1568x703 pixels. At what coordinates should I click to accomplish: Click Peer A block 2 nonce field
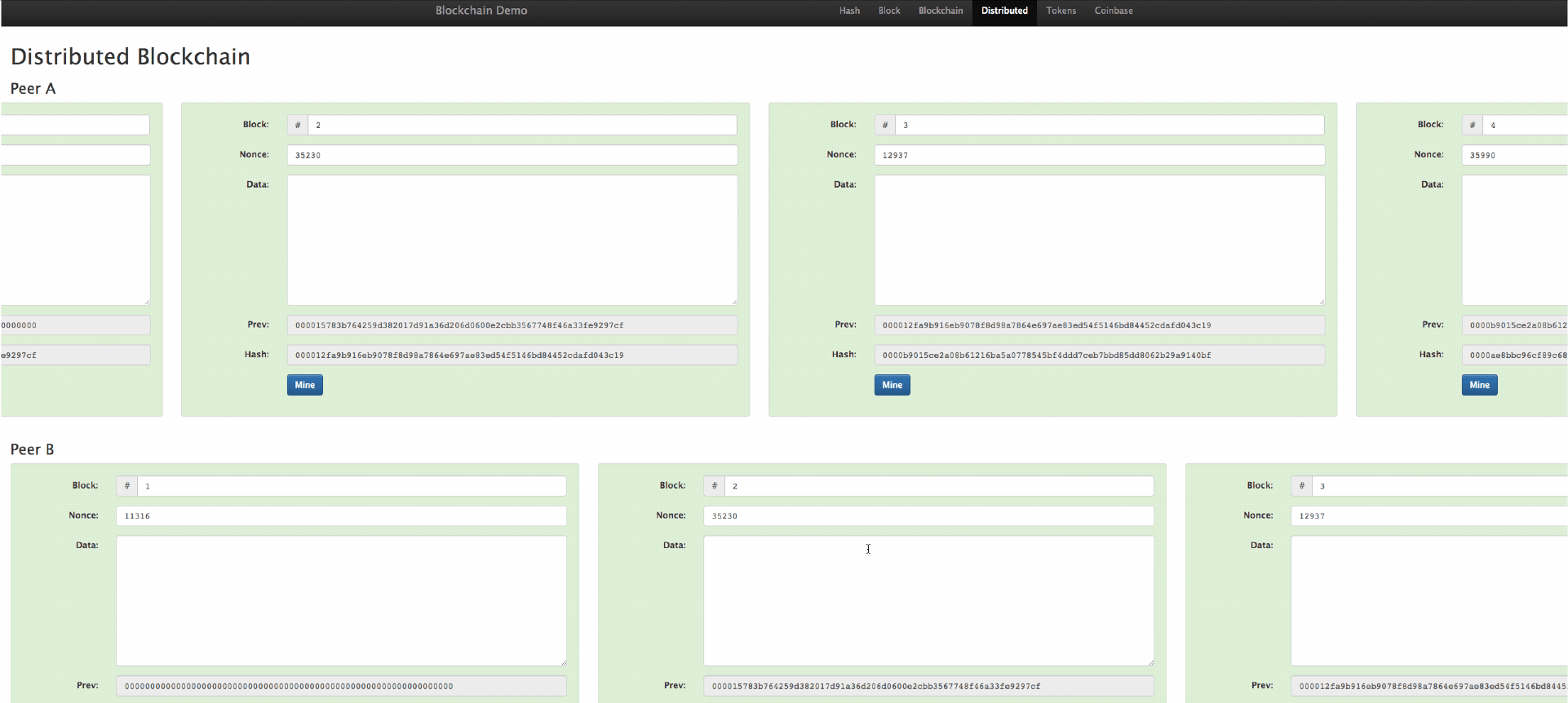(x=512, y=155)
